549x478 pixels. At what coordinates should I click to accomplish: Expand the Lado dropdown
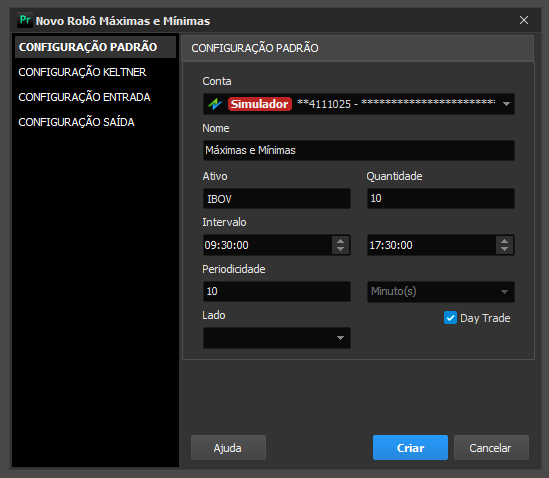coord(277,338)
